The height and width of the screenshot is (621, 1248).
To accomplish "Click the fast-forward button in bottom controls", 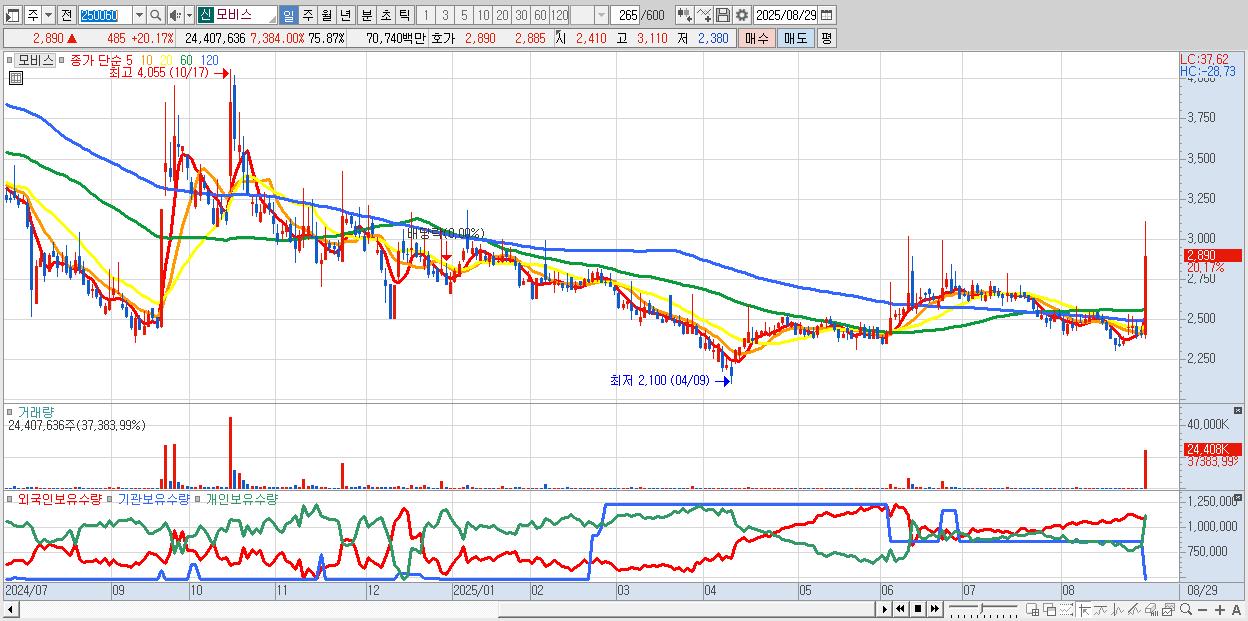I will click(934, 610).
